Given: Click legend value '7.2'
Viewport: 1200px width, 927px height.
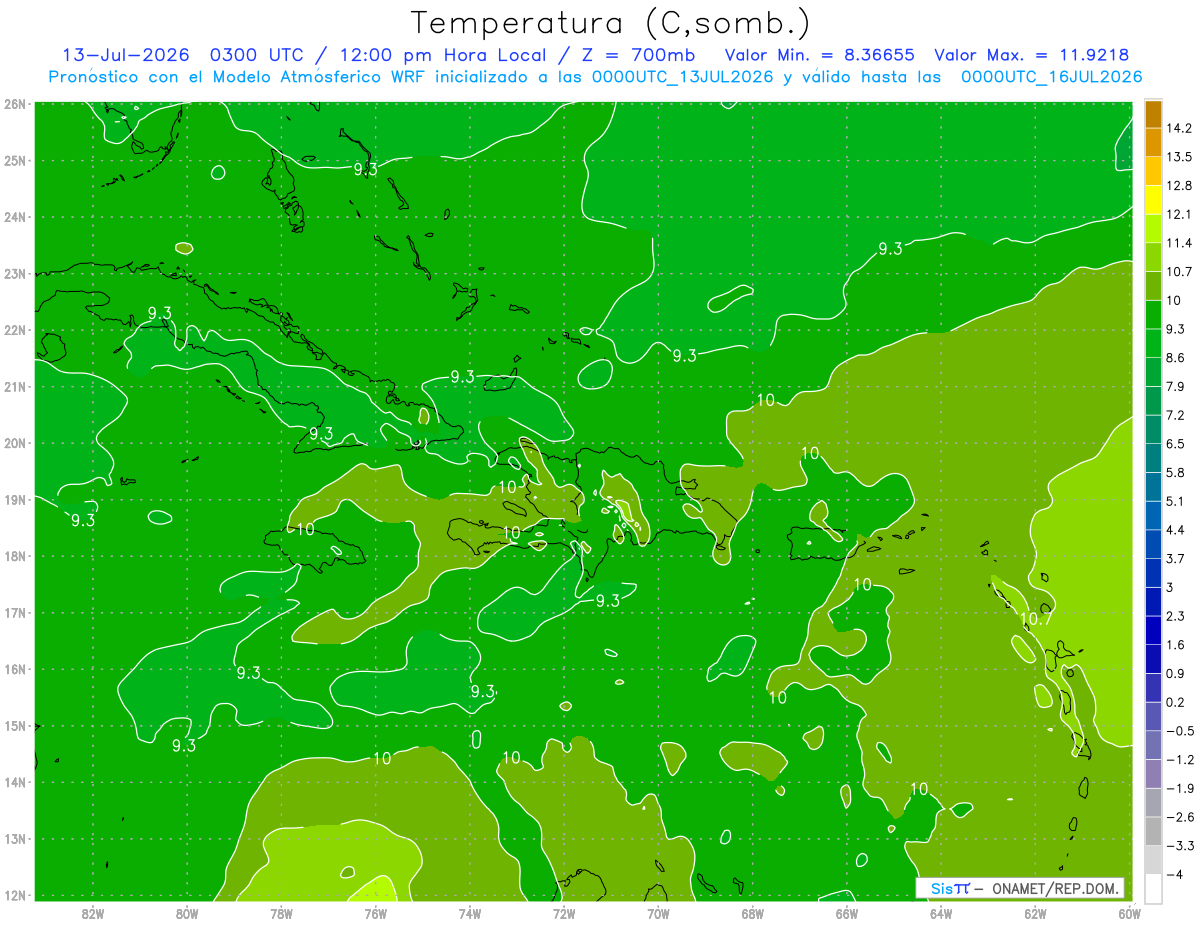Looking at the screenshot, I should [1177, 415].
